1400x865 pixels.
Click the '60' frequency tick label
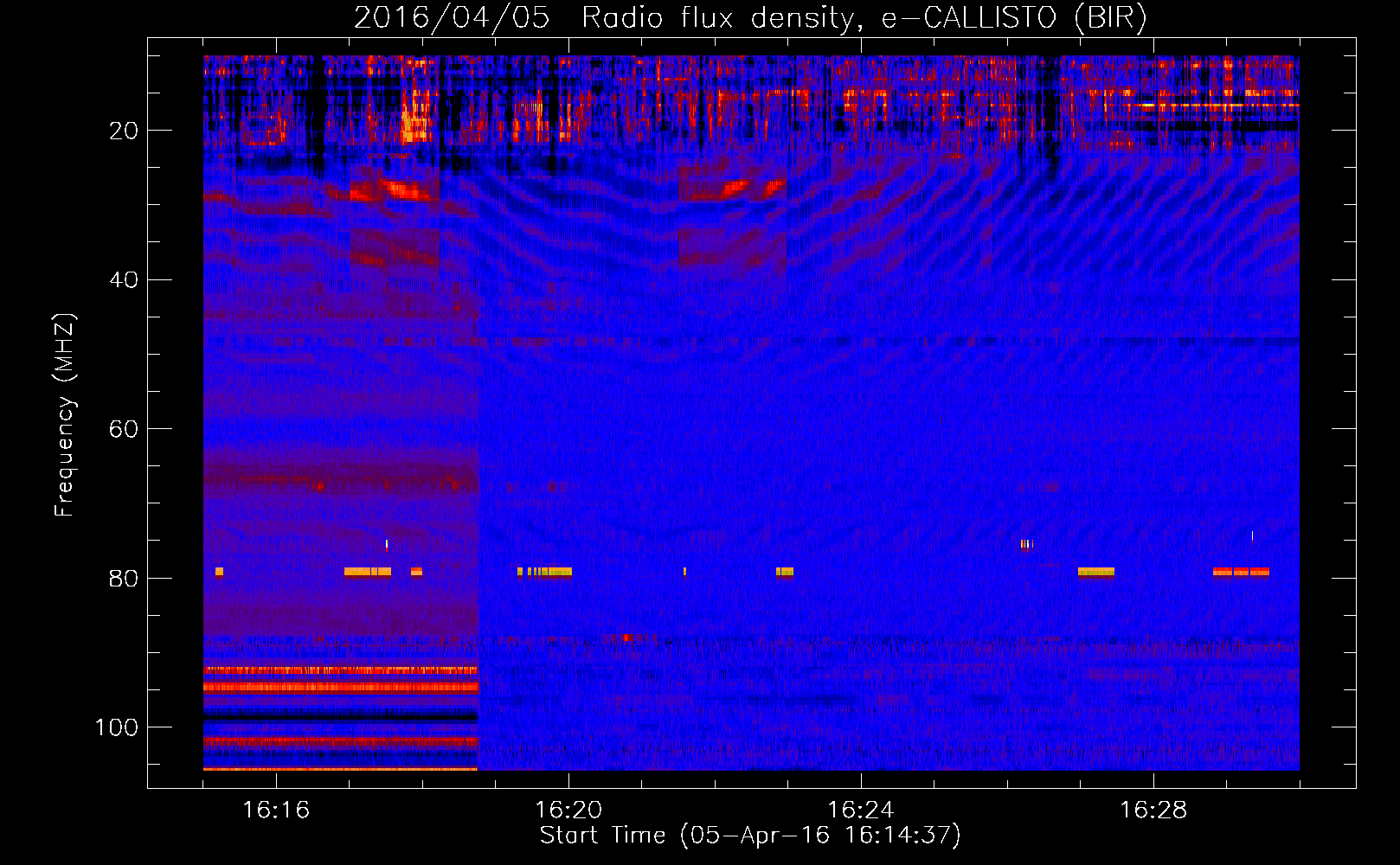pos(124,430)
